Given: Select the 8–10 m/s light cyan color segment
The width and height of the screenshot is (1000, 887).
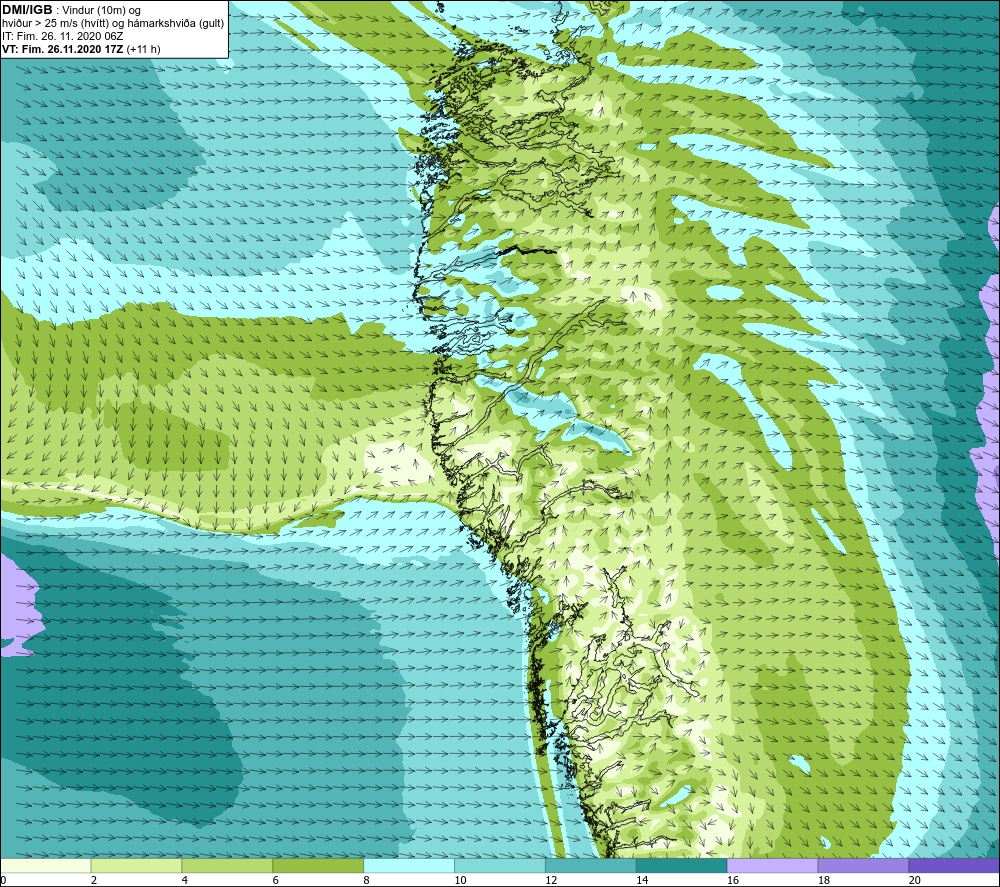Looking at the screenshot, I should pos(409,865).
